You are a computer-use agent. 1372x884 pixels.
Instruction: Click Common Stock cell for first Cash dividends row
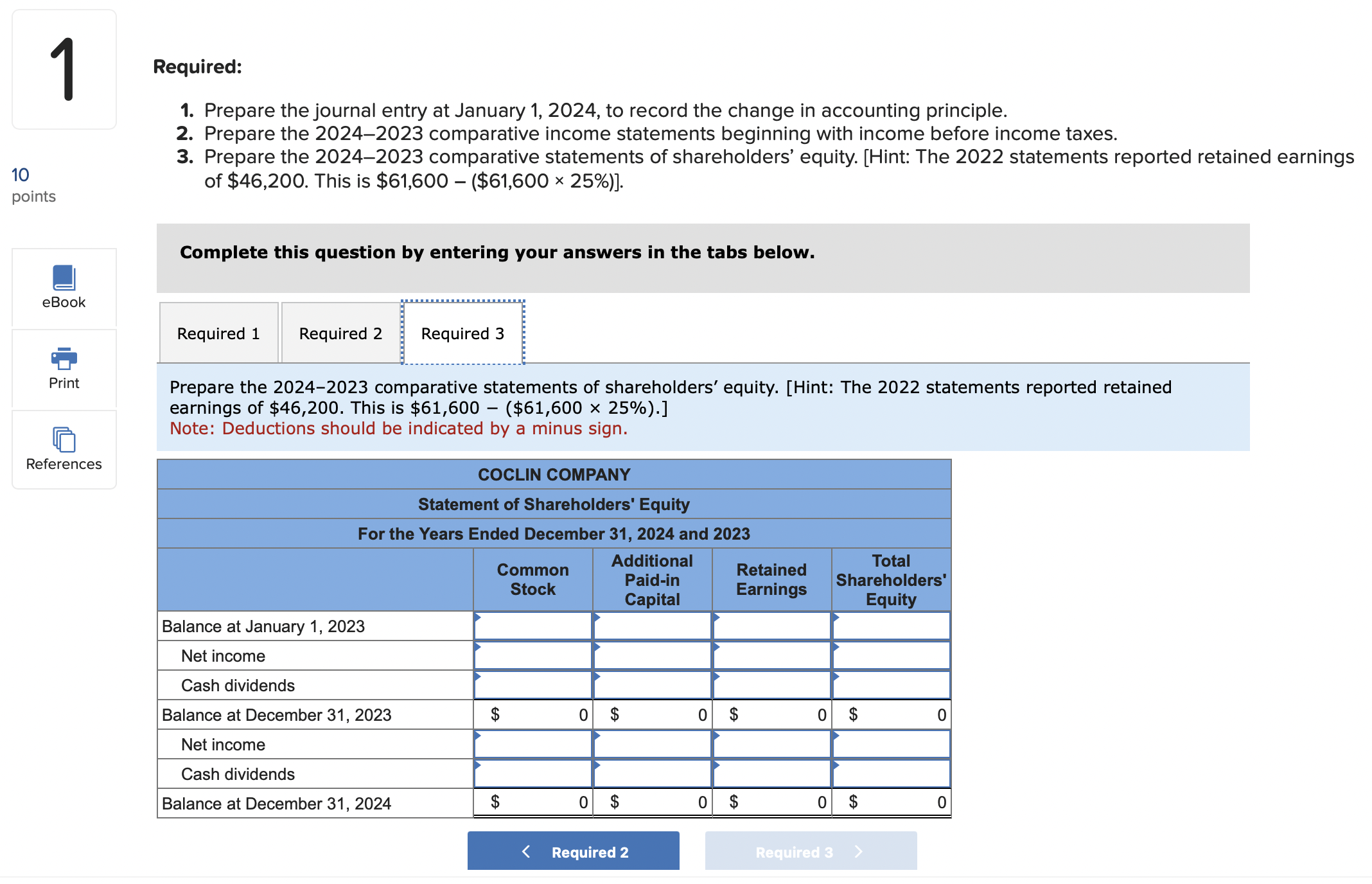[532, 685]
